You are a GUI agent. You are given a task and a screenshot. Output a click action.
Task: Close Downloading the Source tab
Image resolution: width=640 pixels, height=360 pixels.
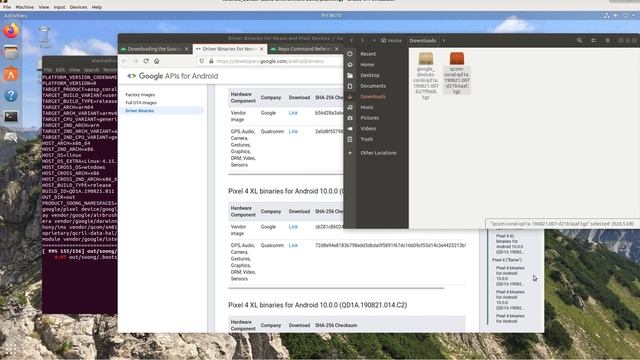(187, 49)
